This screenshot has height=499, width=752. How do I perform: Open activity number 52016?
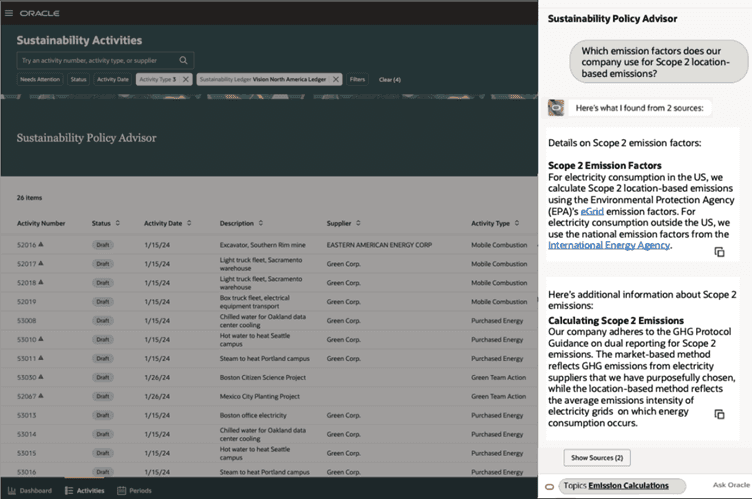pyautogui.click(x=26, y=245)
